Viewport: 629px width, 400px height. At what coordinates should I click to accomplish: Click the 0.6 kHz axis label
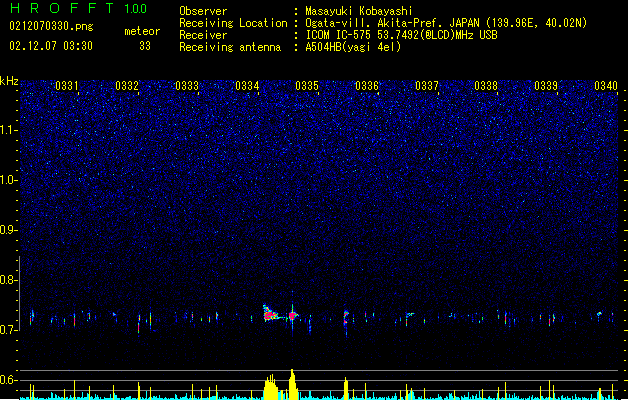[x=8, y=380]
